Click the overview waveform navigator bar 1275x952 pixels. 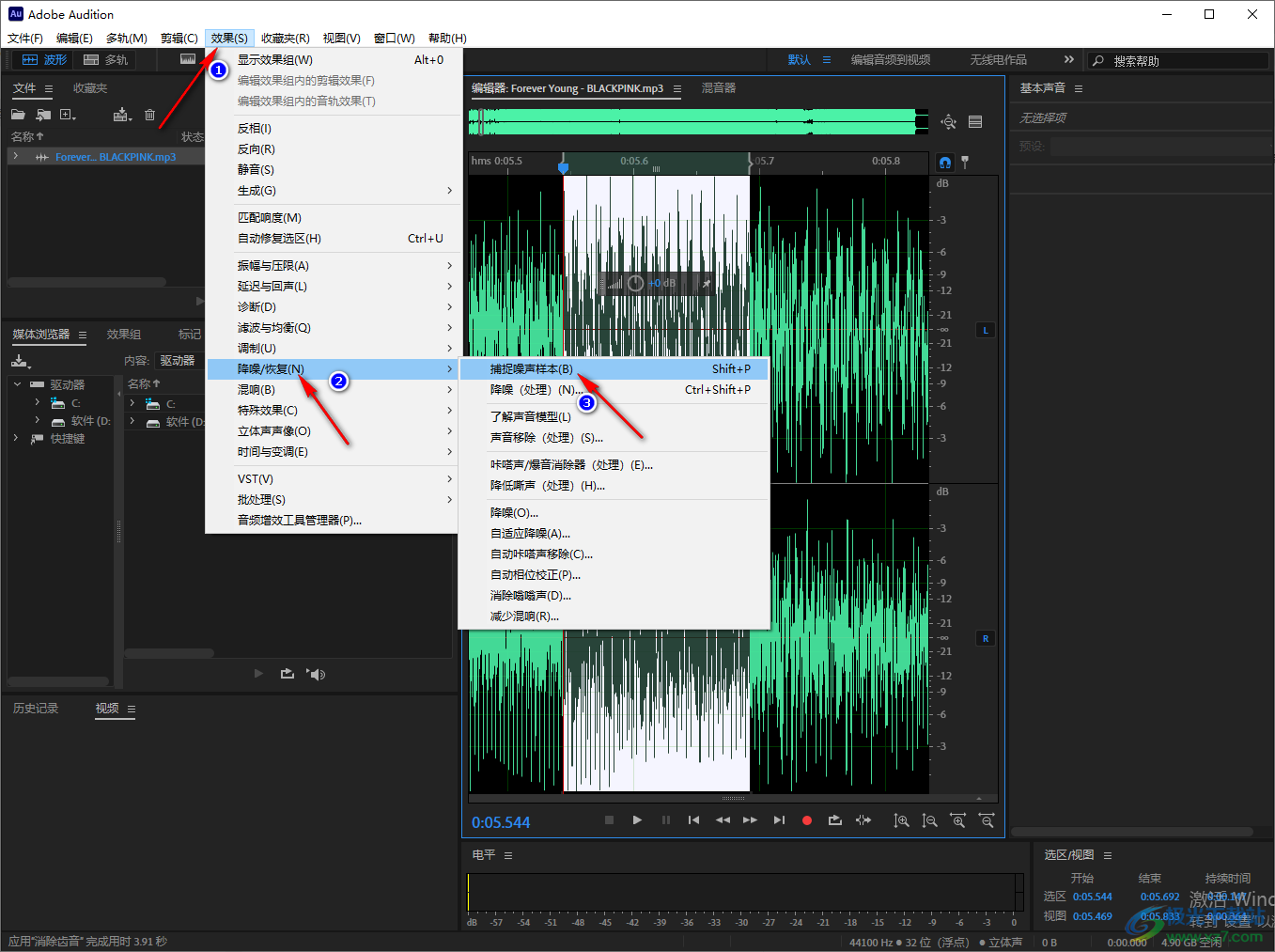[698, 122]
